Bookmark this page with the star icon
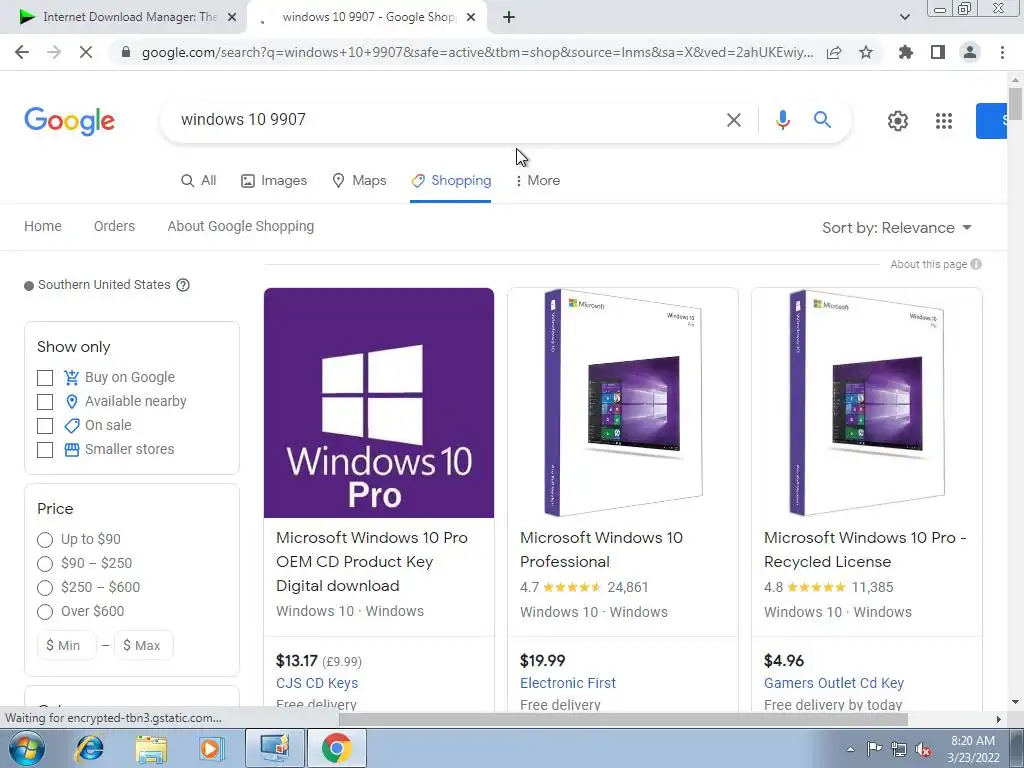1024x768 pixels. point(866,52)
